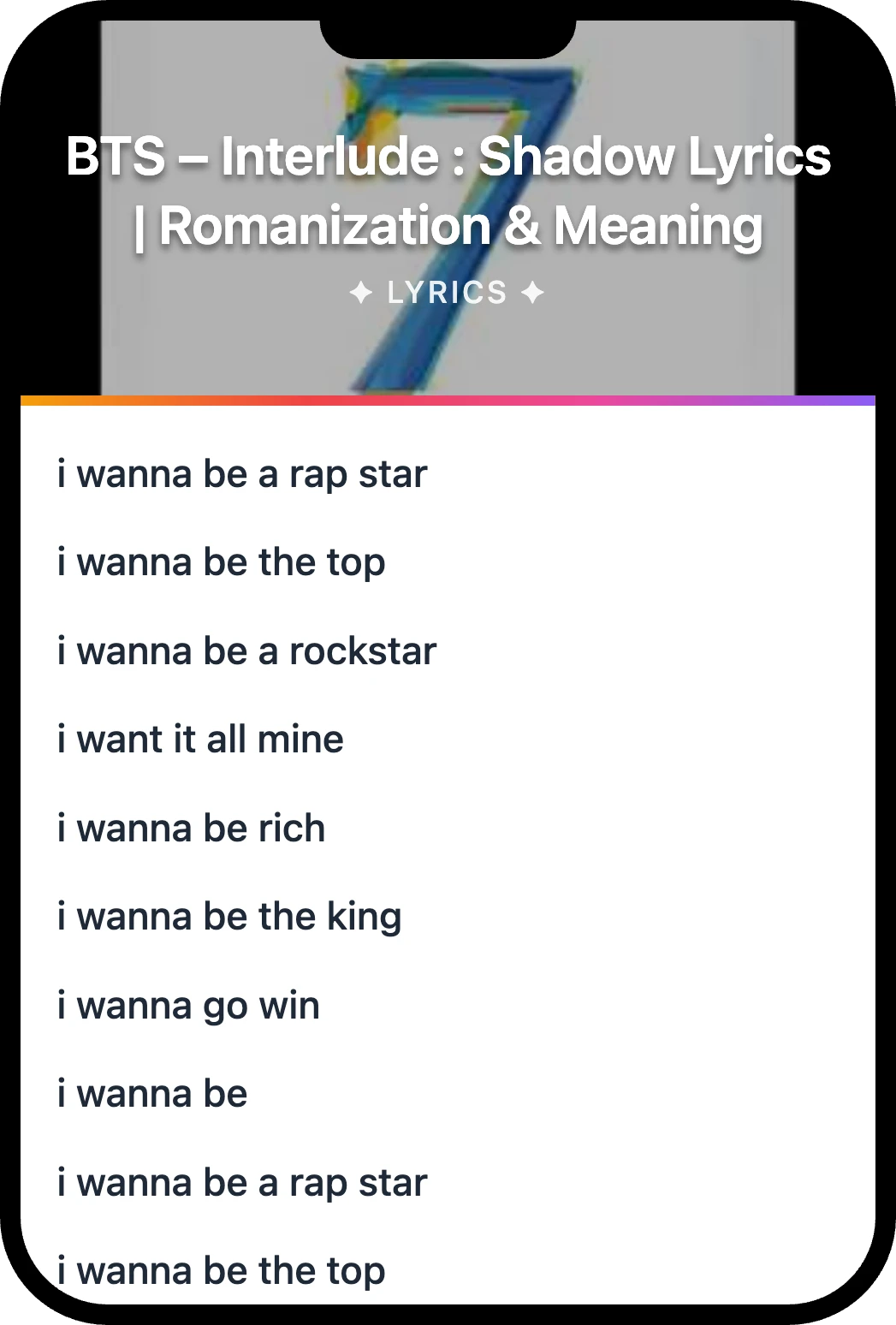
Task: Click 'BTS' in the page title
Action: click(115, 157)
